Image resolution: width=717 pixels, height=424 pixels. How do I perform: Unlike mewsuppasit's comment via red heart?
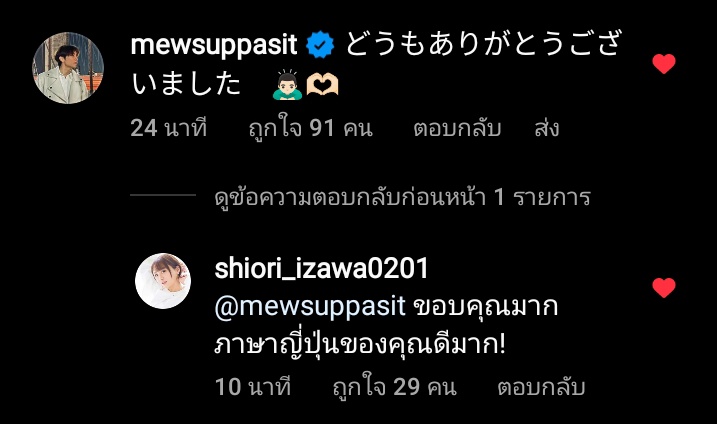[x=664, y=64]
